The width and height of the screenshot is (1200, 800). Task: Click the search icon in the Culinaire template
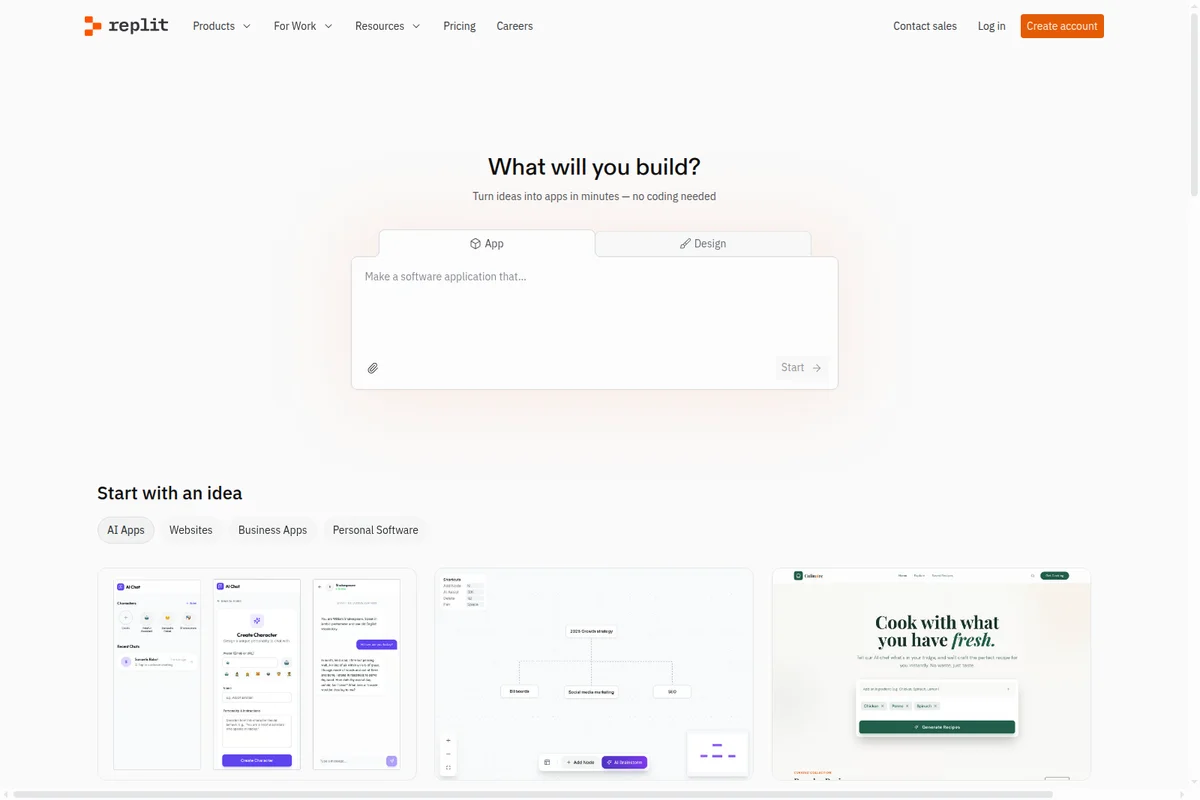[1032, 576]
